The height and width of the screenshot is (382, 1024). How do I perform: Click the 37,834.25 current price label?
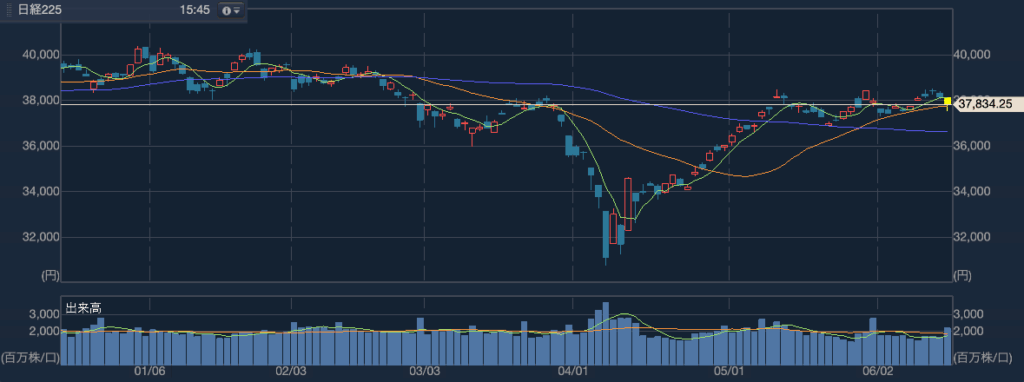coord(987,104)
